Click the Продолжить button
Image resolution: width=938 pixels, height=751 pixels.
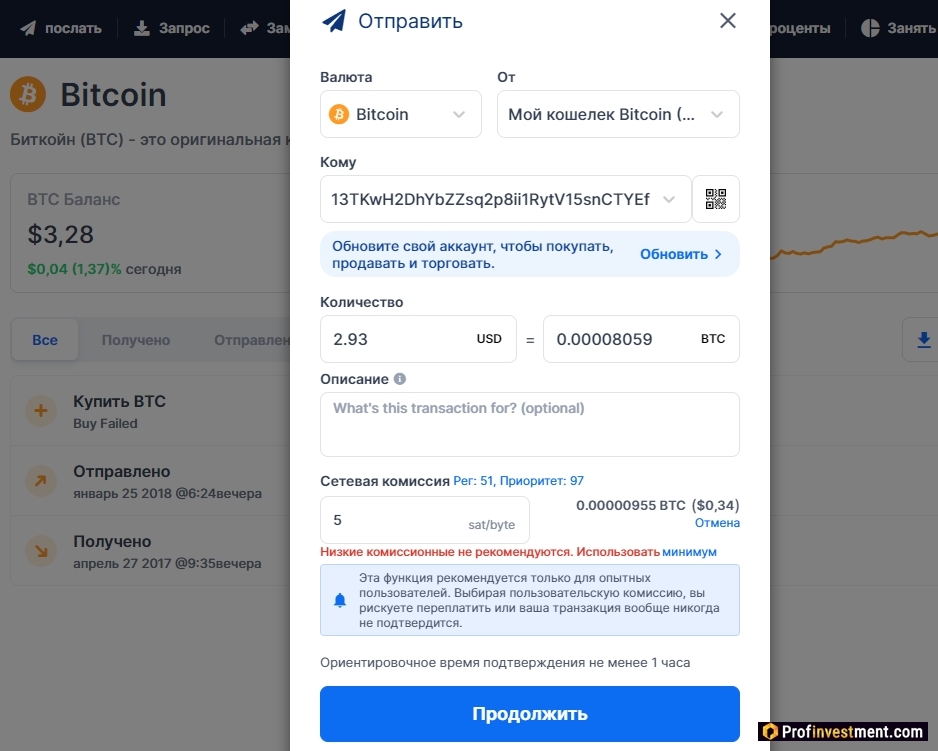coord(529,714)
